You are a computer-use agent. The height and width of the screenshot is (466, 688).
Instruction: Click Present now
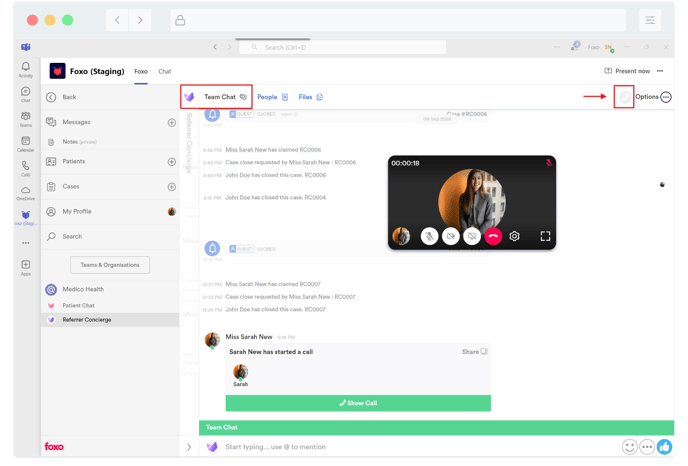[x=627, y=71]
